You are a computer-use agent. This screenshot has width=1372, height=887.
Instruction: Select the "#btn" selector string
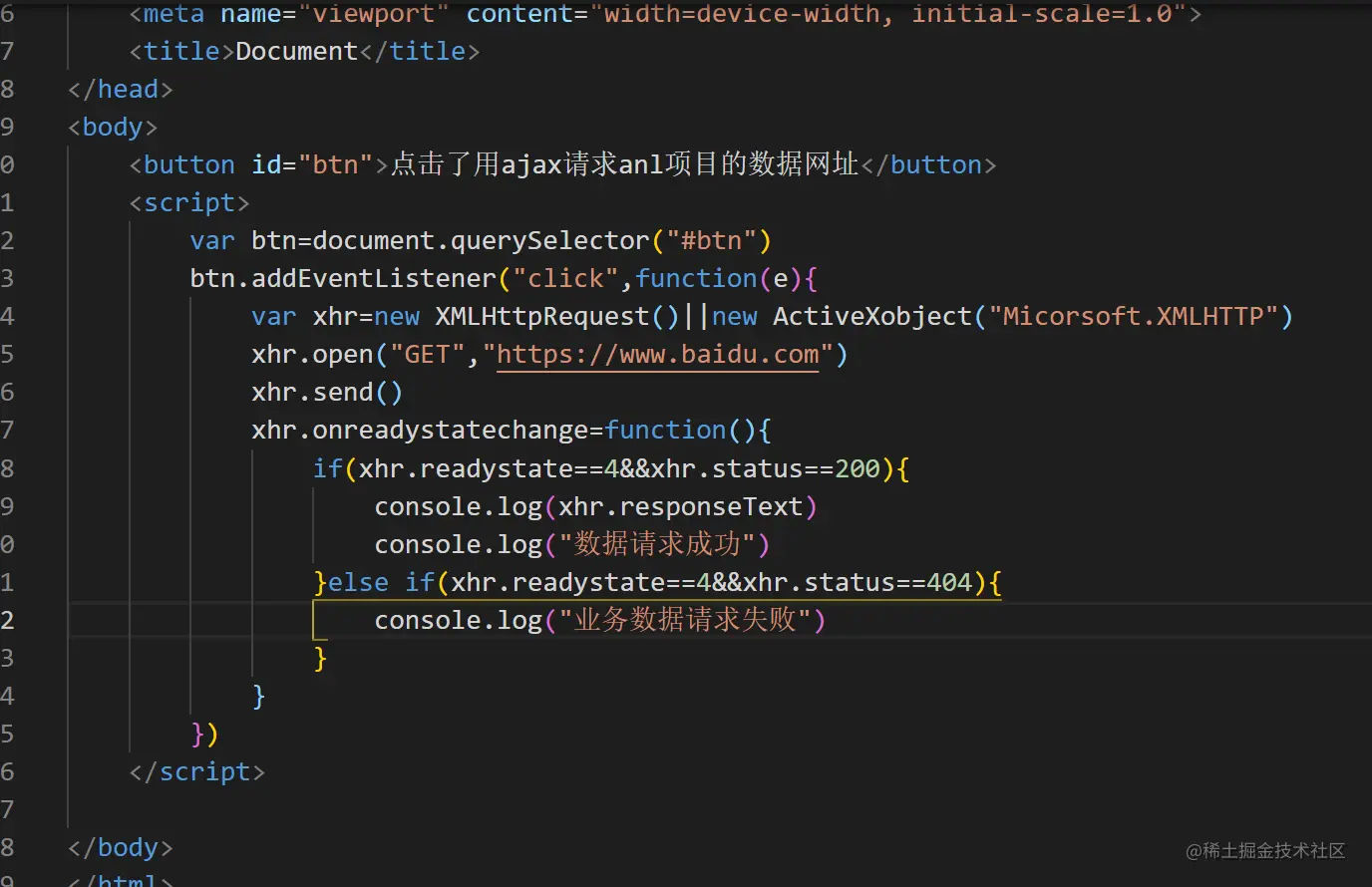click(712, 240)
